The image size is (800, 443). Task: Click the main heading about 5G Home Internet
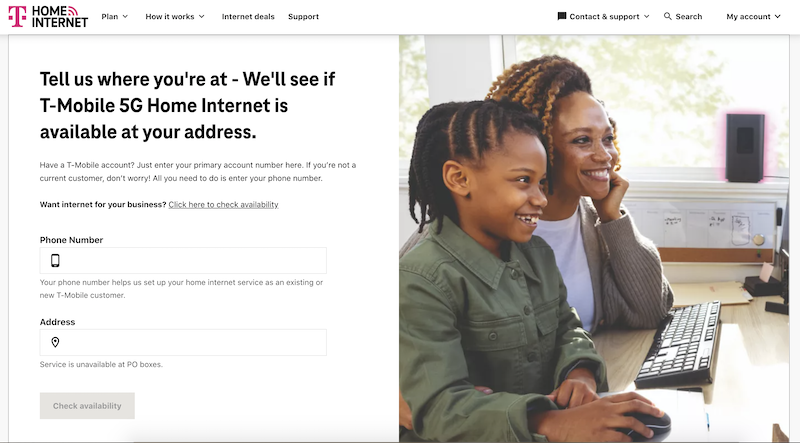(x=188, y=106)
